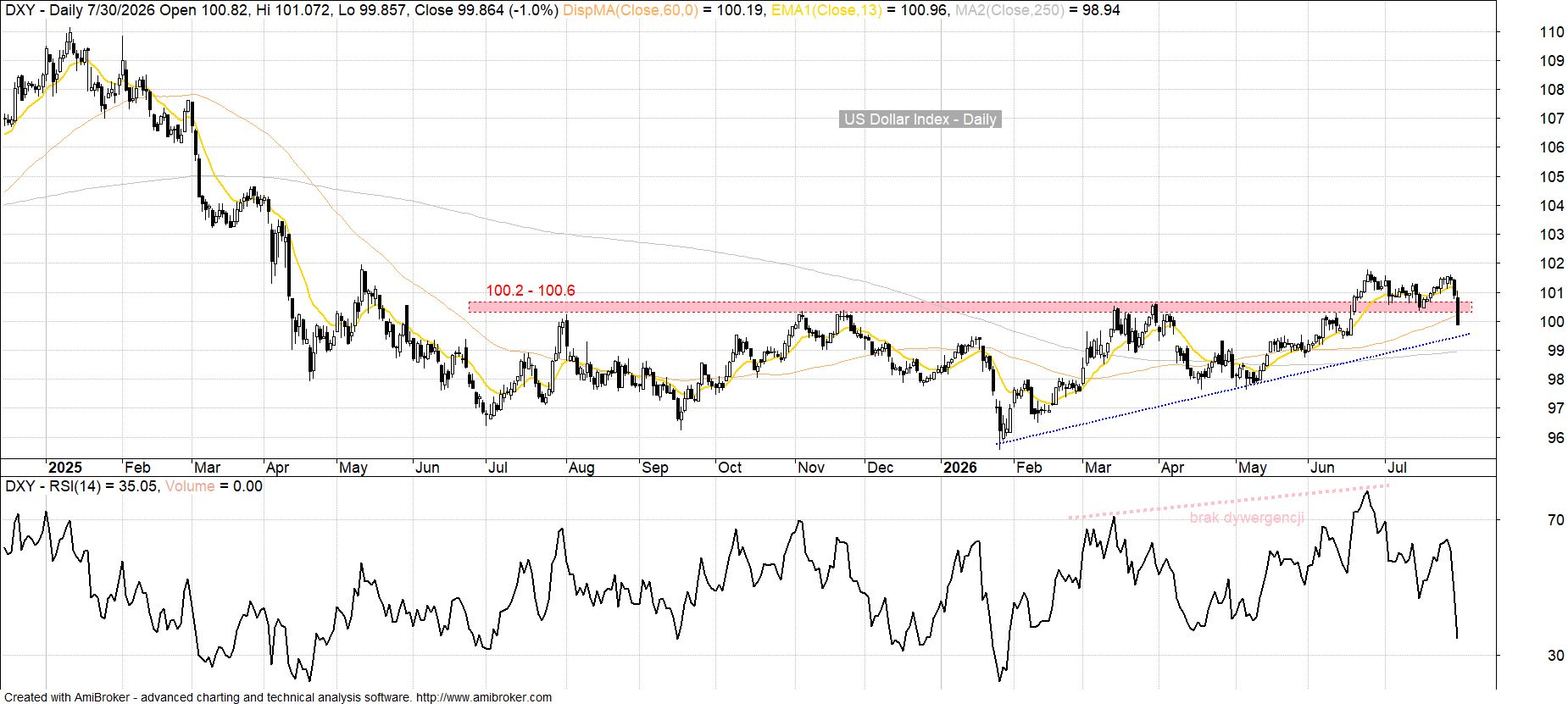Click the Aug month label on time axis

pos(581,468)
